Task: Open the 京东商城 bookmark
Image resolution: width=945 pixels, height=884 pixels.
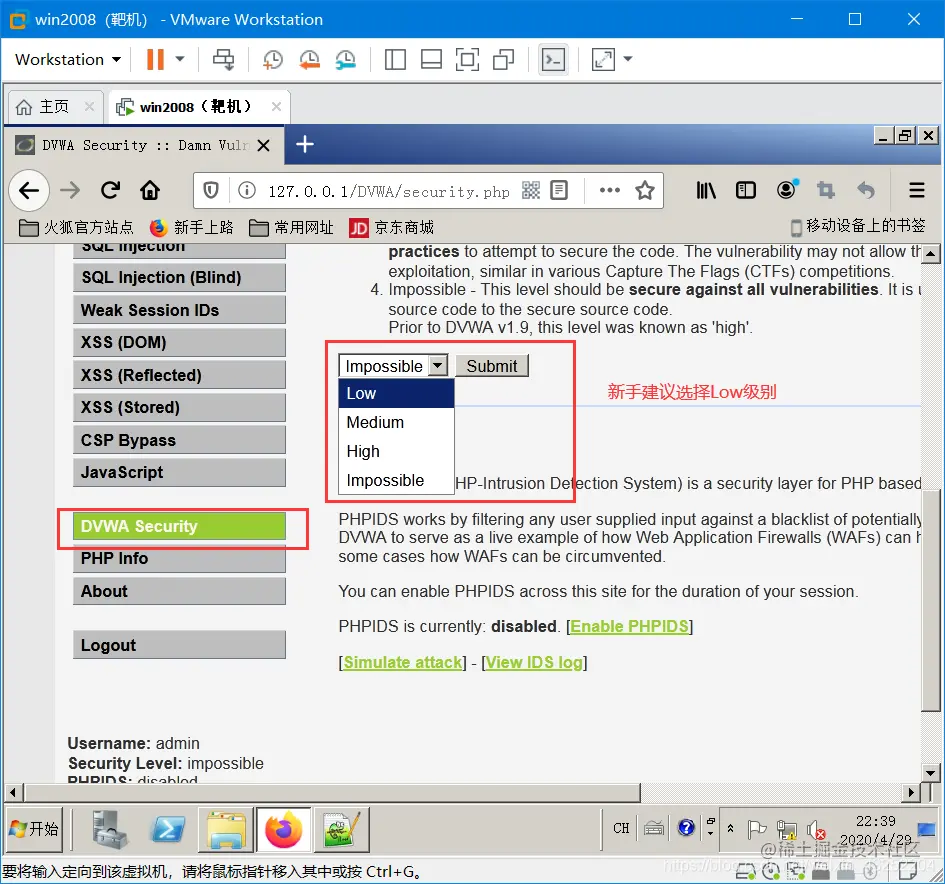Action: 391,227
